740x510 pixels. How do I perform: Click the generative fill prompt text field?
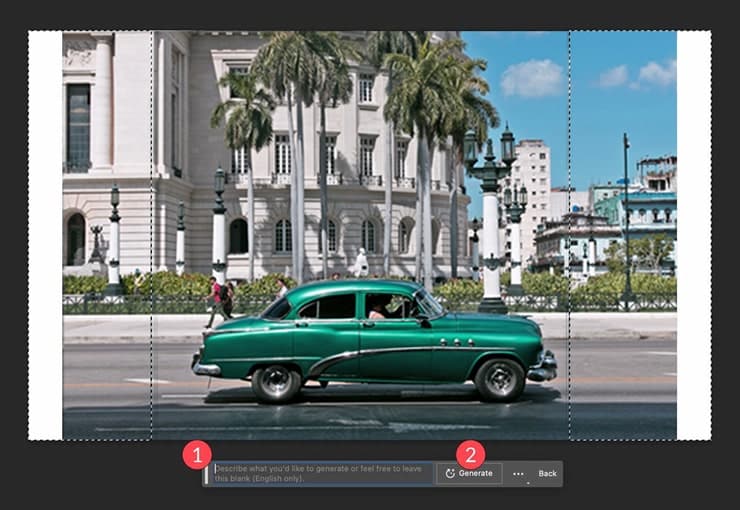pos(322,473)
